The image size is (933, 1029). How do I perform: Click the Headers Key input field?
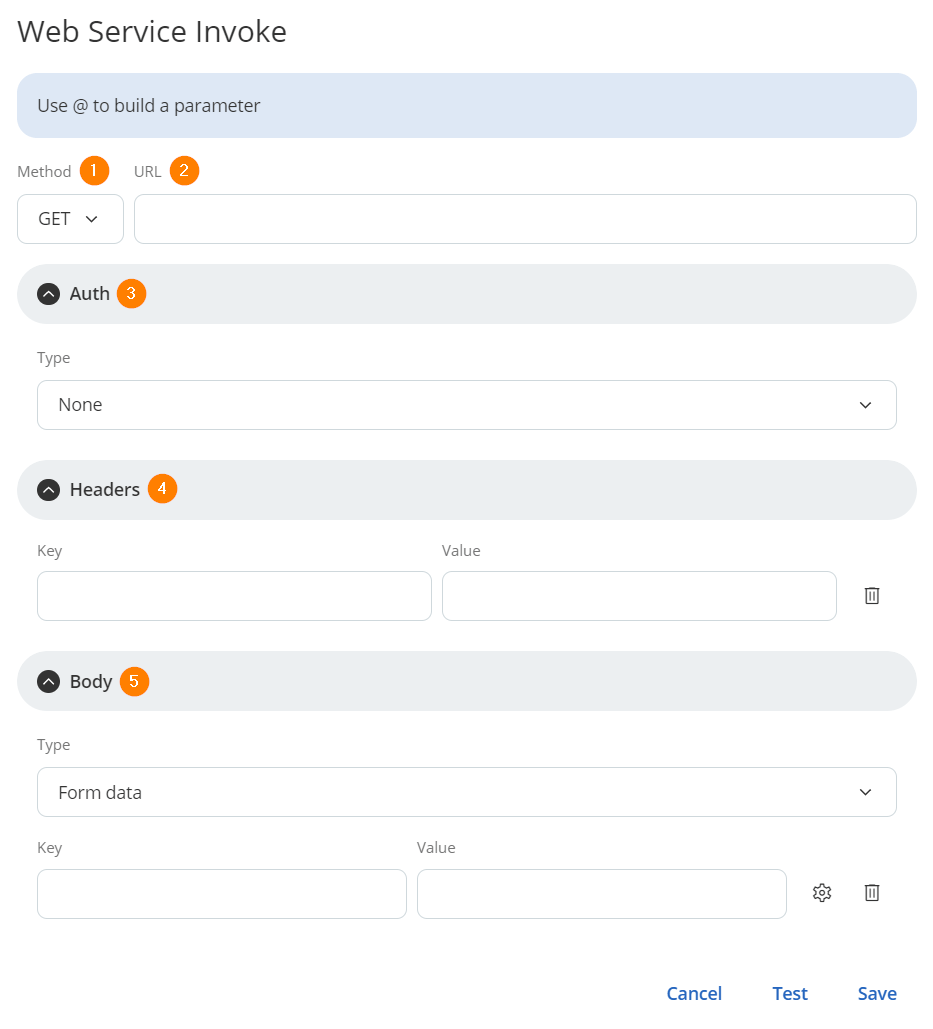(x=234, y=596)
